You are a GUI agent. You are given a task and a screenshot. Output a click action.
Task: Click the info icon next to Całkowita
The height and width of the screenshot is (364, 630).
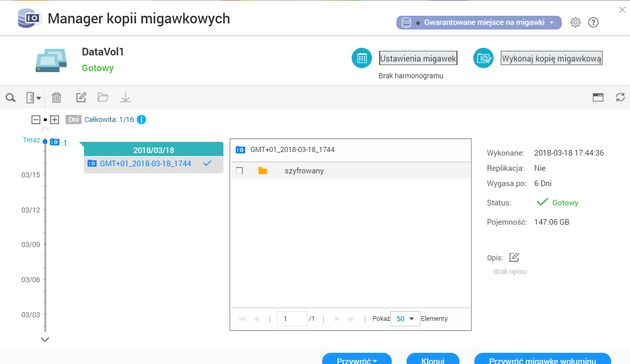(x=141, y=119)
